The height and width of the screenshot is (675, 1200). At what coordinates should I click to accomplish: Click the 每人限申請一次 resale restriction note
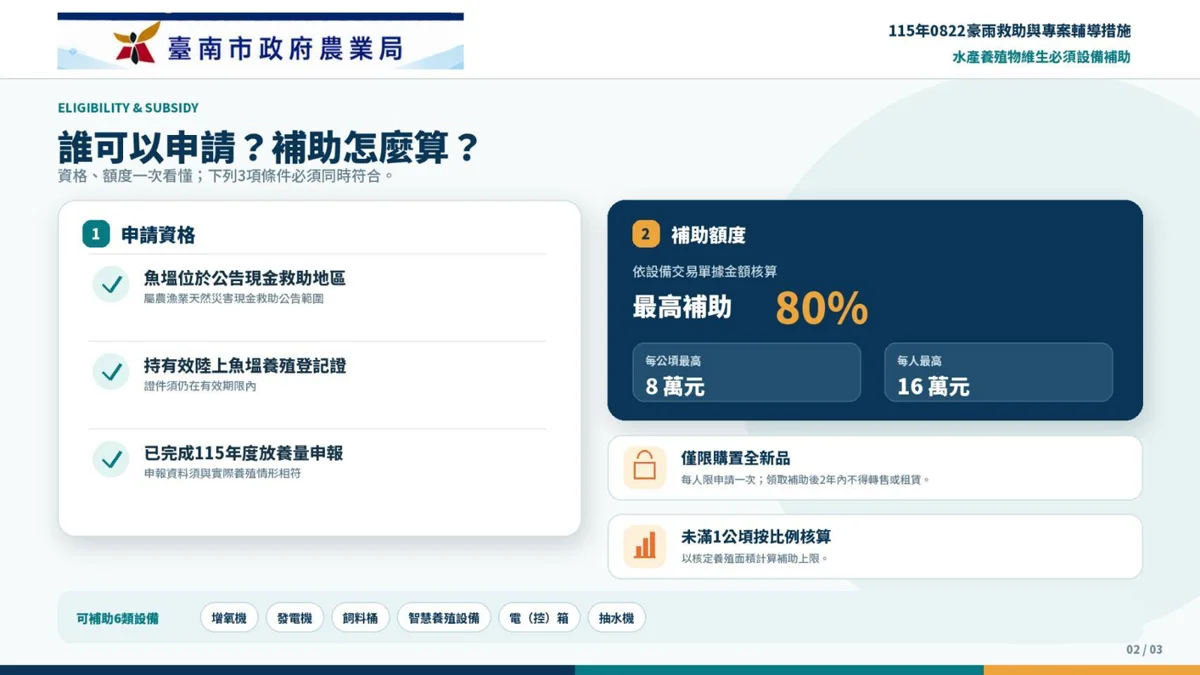(806, 480)
